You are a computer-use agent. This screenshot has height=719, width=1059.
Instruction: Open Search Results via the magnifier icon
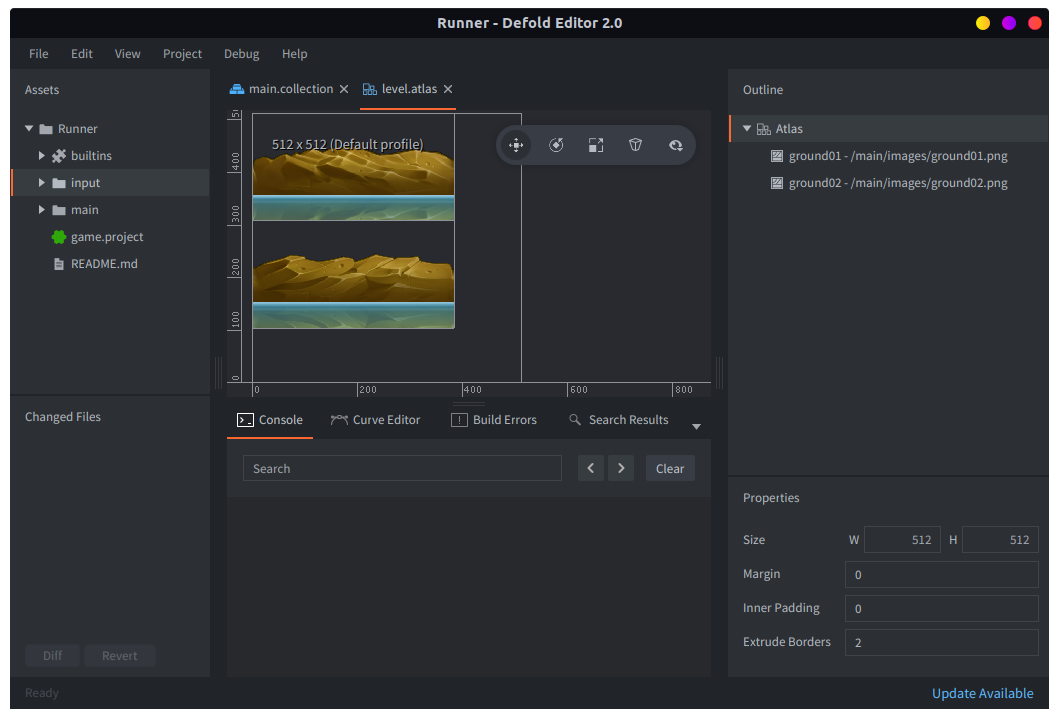pyautogui.click(x=573, y=420)
